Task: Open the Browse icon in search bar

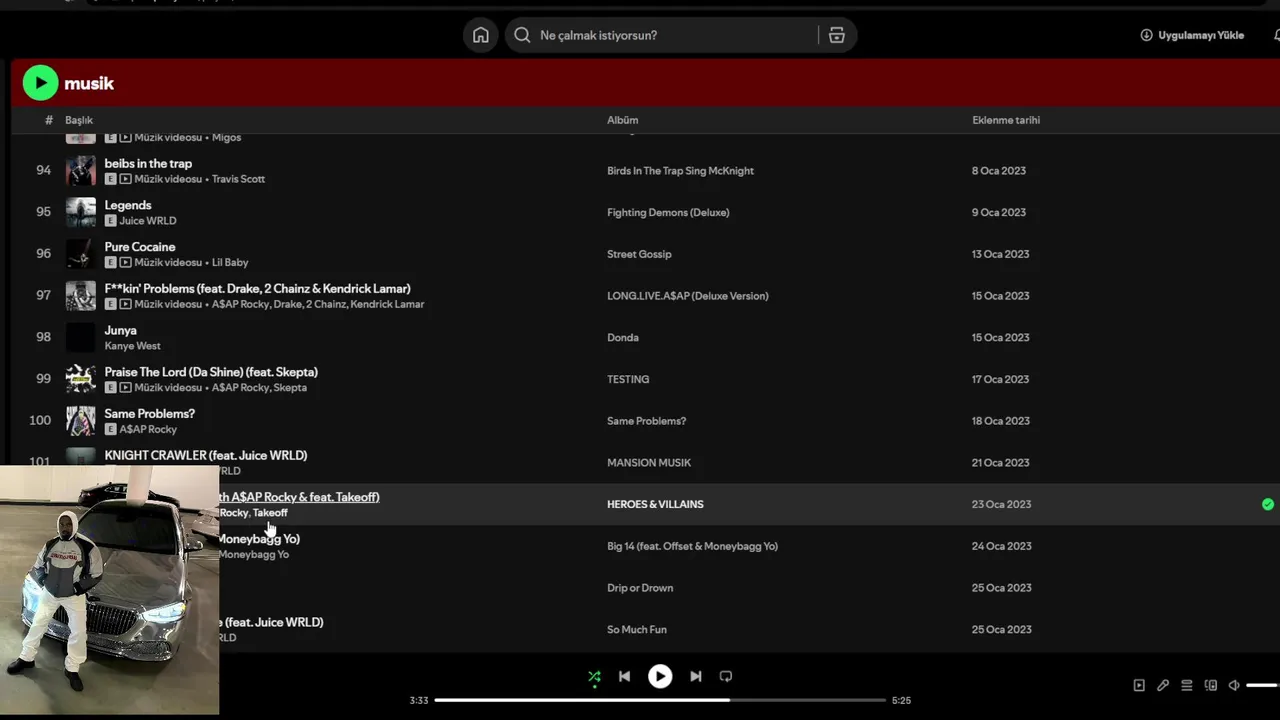Action: [x=837, y=35]
